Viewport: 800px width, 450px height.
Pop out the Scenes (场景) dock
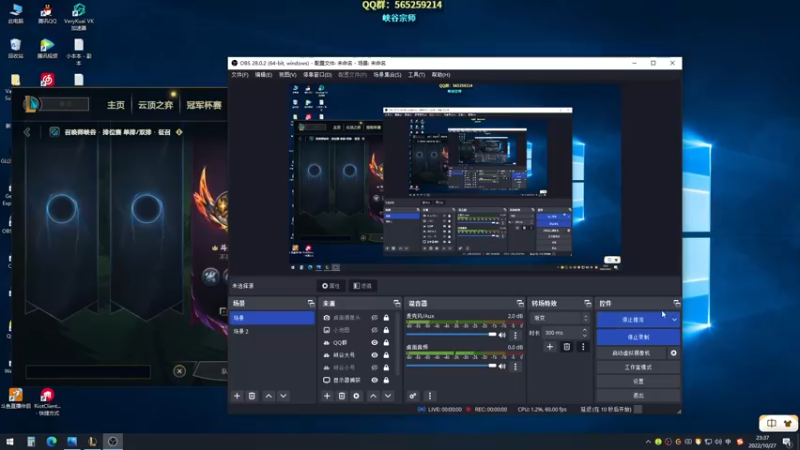(311, 303)
